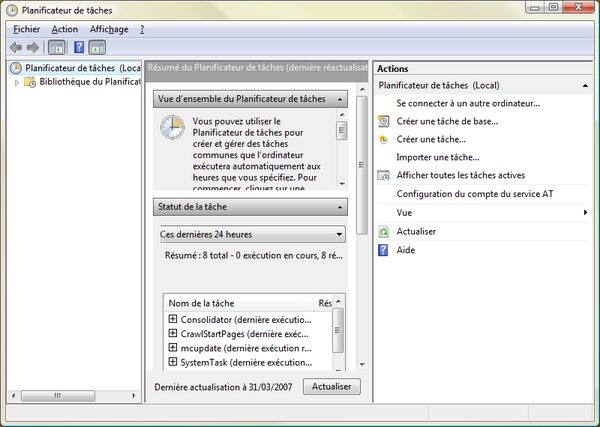Collapse the Statut de la tâche section
The width and height of the screenshot is (600, 427).
(x=339, y=207)
